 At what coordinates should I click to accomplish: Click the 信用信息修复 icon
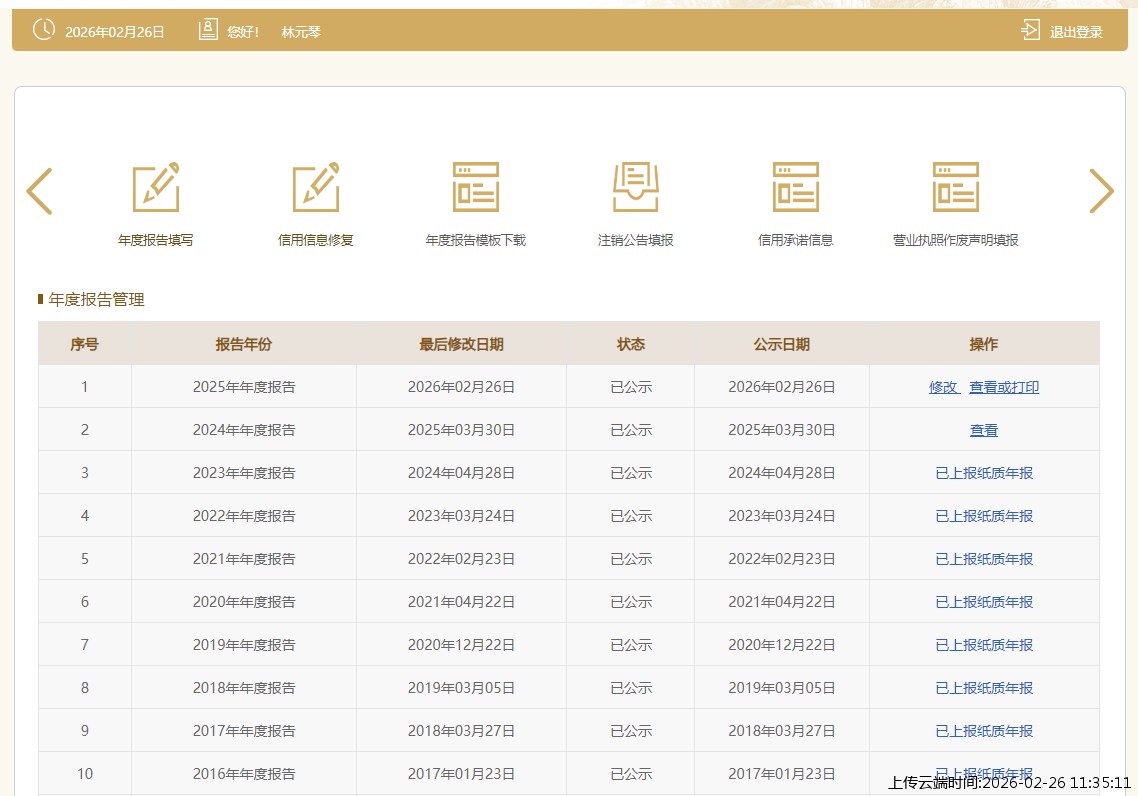click(x=316, y=187)
